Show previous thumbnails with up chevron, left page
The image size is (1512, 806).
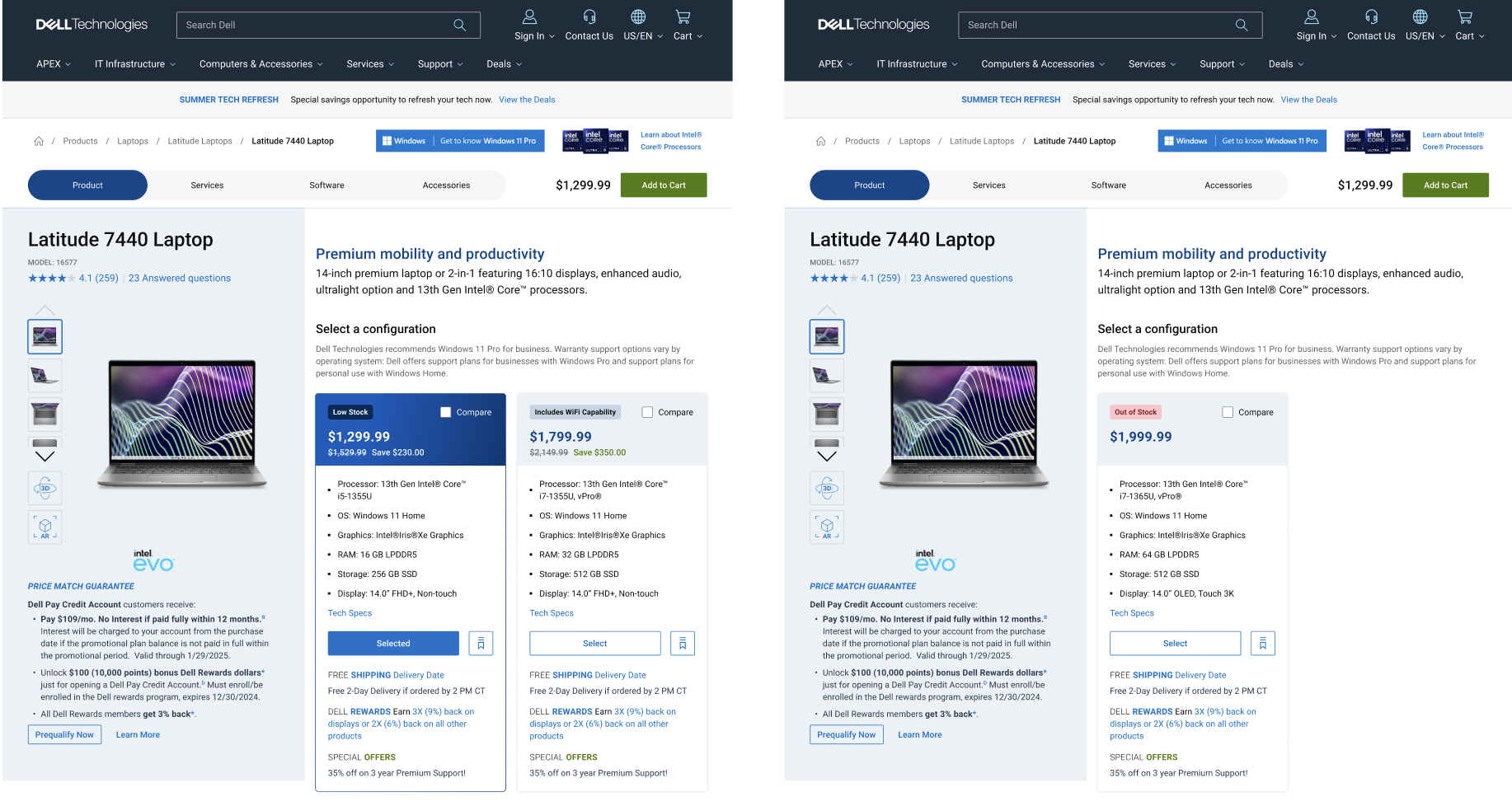(x=45, y=310)
